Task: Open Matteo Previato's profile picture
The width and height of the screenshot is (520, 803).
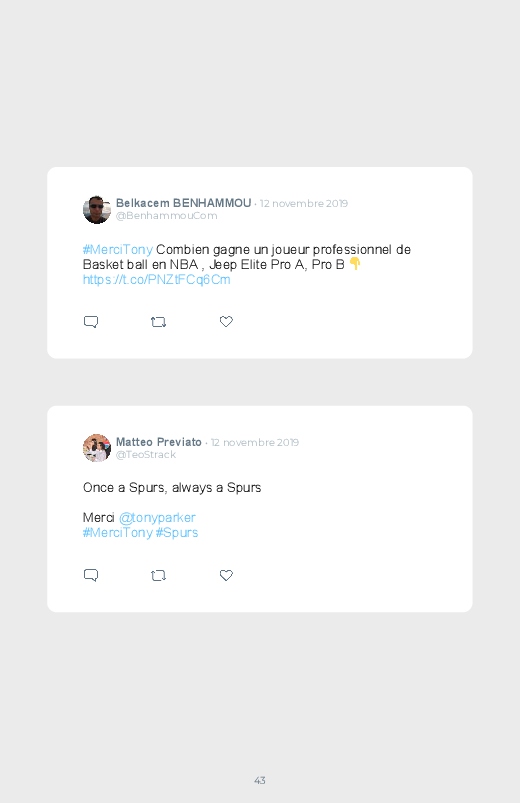Action: 97,448
